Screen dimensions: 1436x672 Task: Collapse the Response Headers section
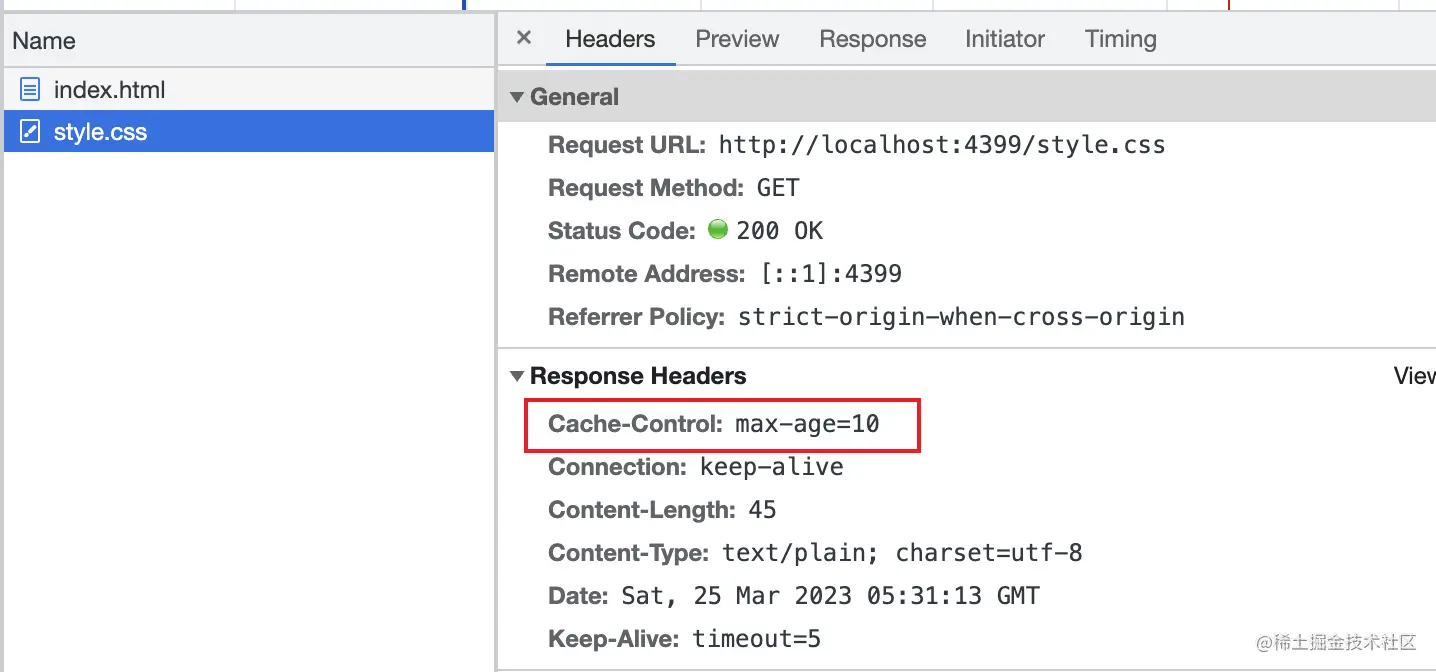pos(517,376)
